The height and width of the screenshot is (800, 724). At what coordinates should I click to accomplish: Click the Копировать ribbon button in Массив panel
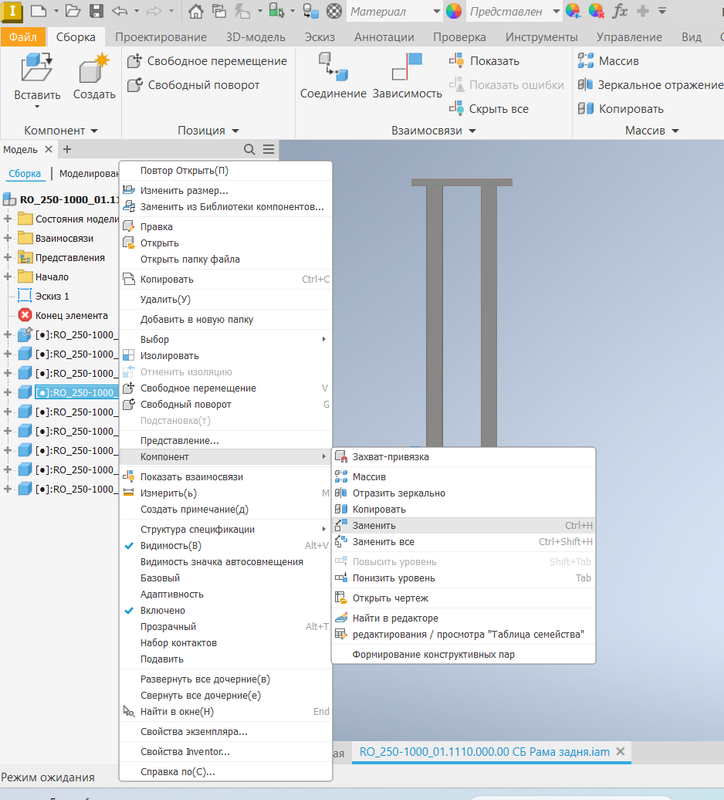click(x=620, y=109)
